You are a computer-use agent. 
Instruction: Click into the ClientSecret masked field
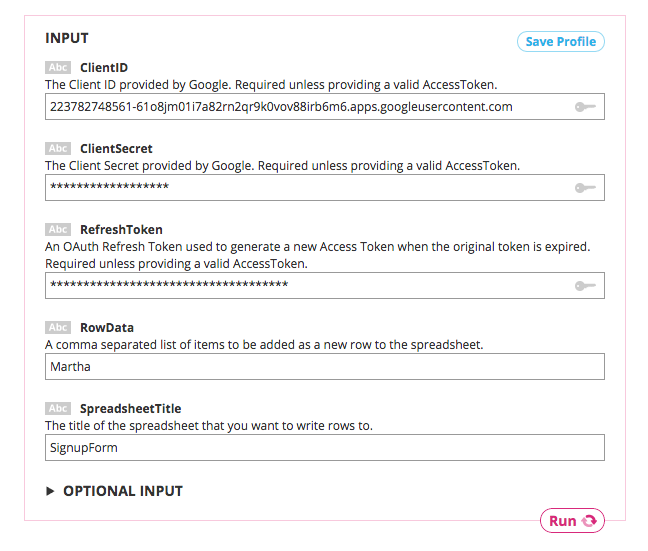click(x=300, y=187)
